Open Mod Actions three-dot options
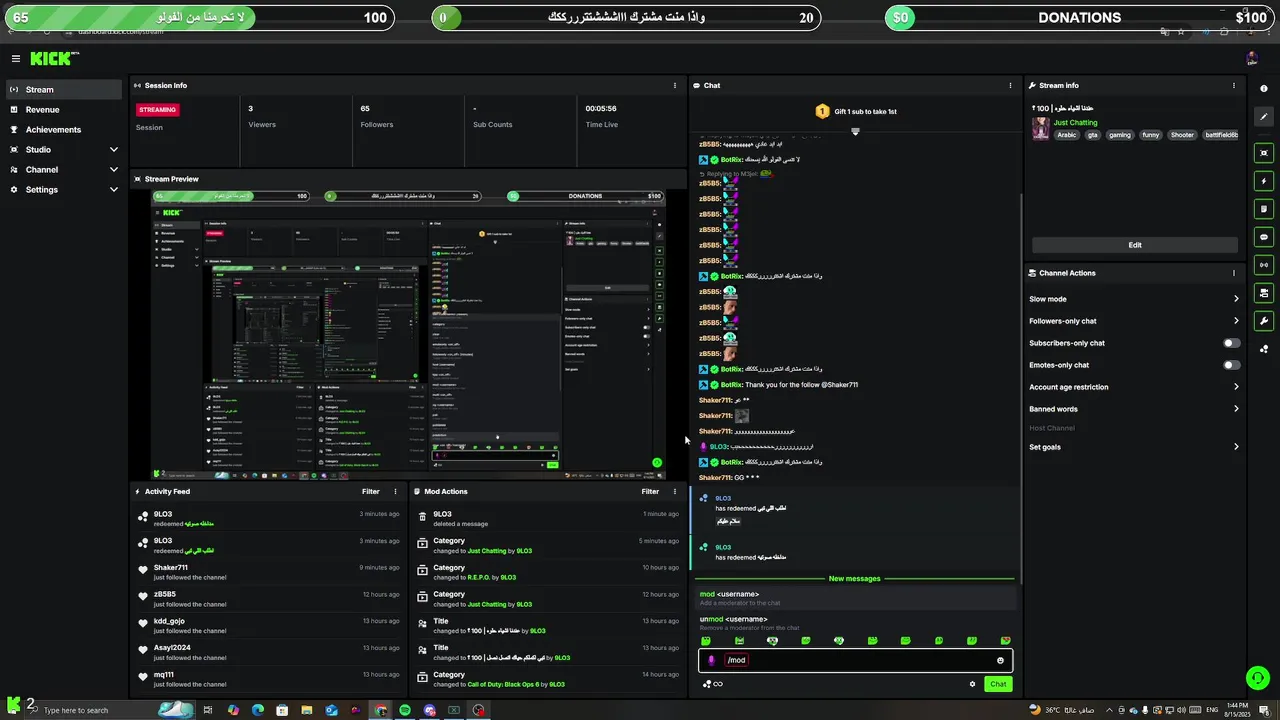 coord(675,492)
